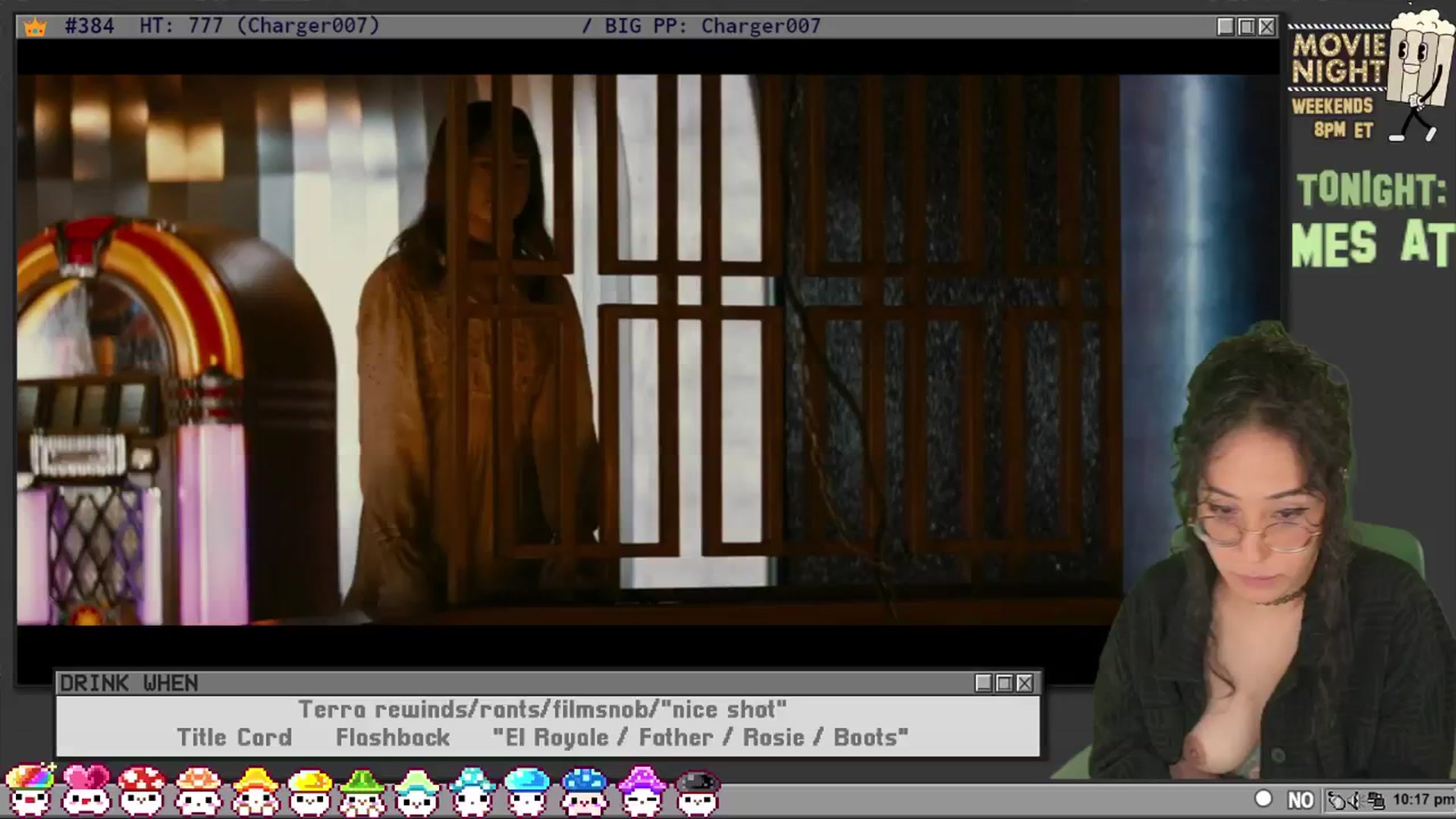Click the 'Terra rewinds/rants/filmsnob' rule line

click(x=542, y=709)
